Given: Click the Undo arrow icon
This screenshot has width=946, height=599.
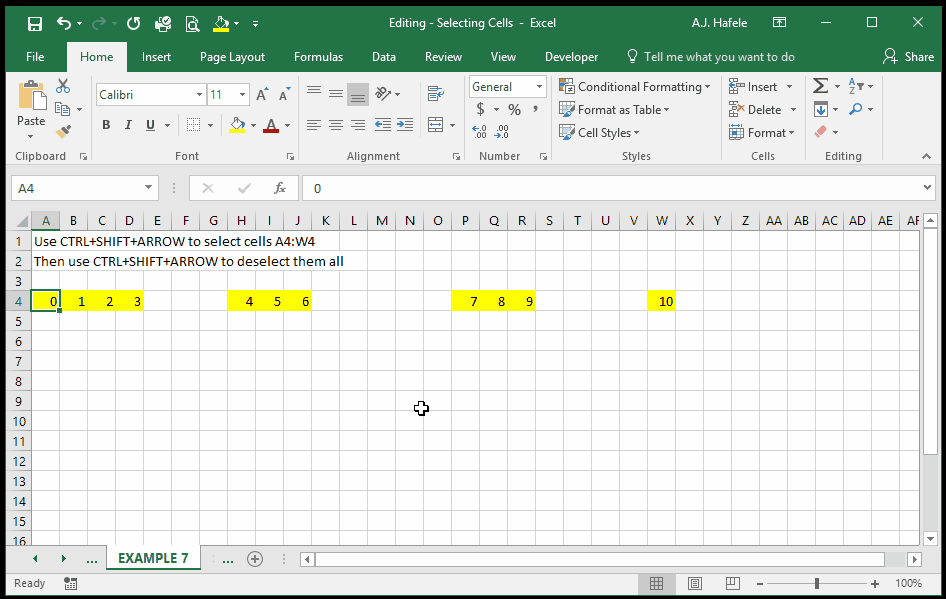Looking at the screenshot, I should [64, 23].
